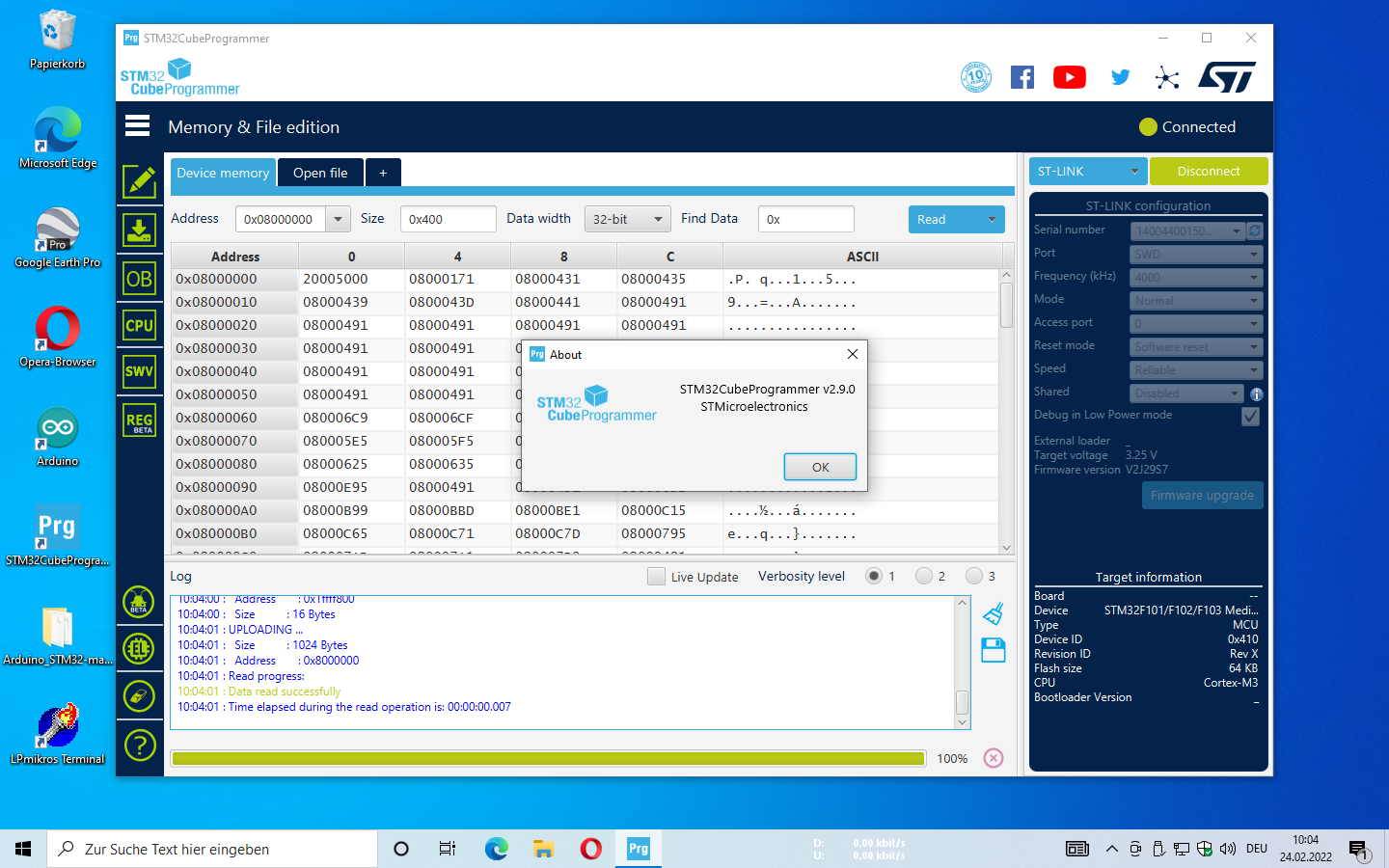
Task: Click the Connected status indicator
Action: click(x=1187, y=126)
